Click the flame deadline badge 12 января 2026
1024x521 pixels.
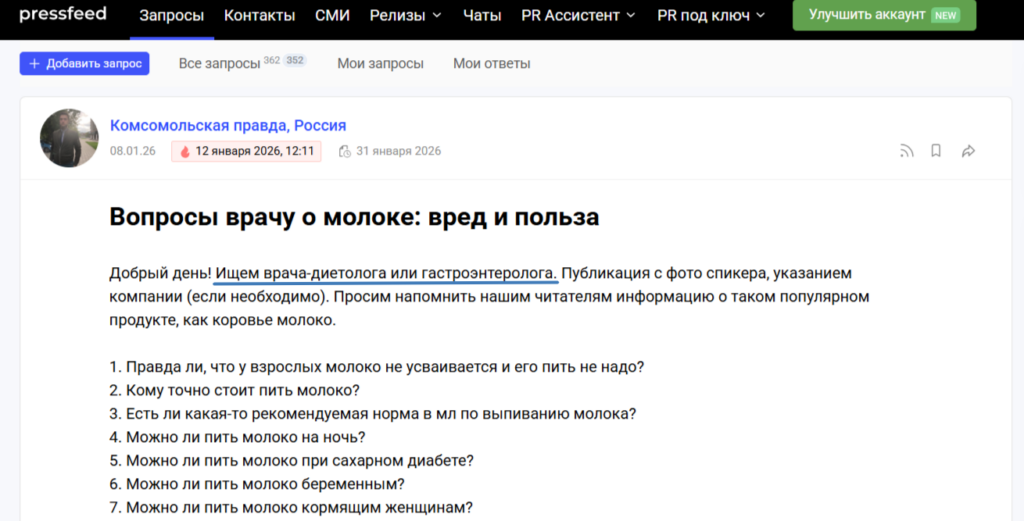click(246, 151)
